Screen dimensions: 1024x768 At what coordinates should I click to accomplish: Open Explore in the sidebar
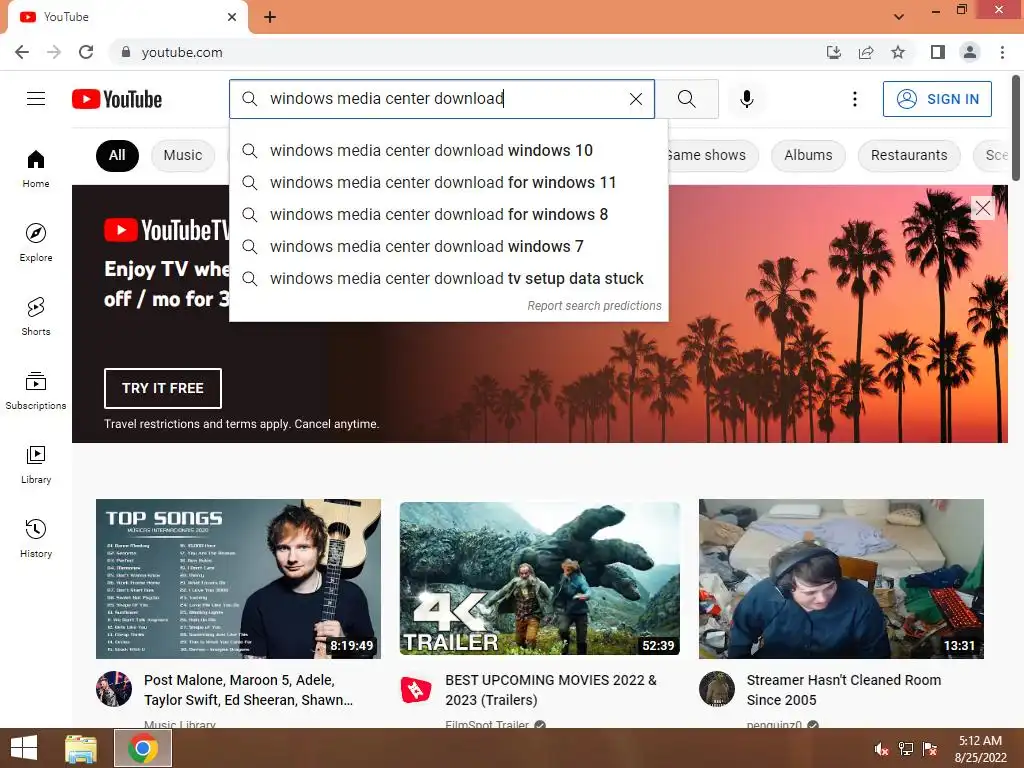click(36, 242)
